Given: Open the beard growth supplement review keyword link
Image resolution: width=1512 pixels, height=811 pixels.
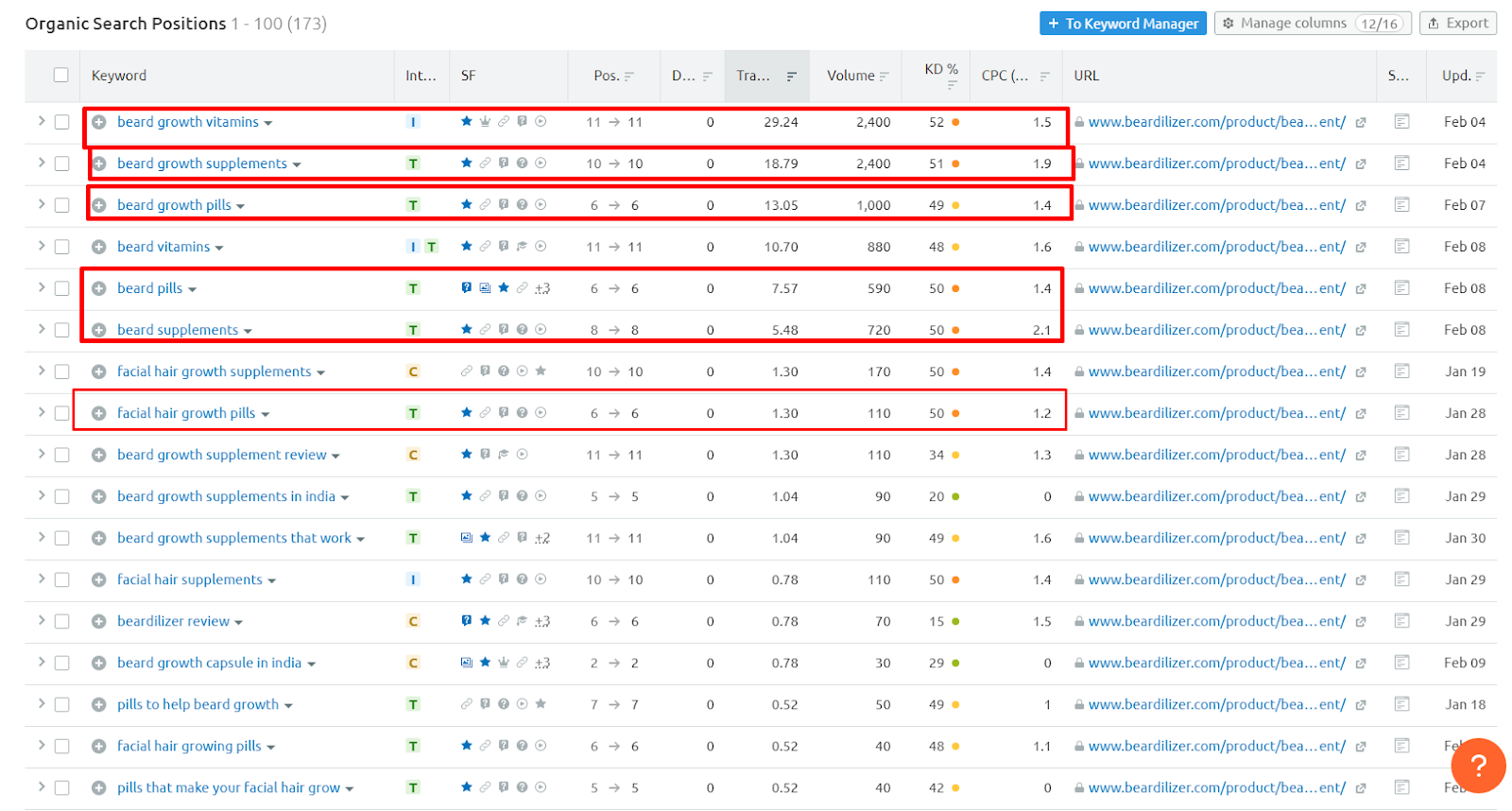Looking at the screenshot, I should (221, 455).
